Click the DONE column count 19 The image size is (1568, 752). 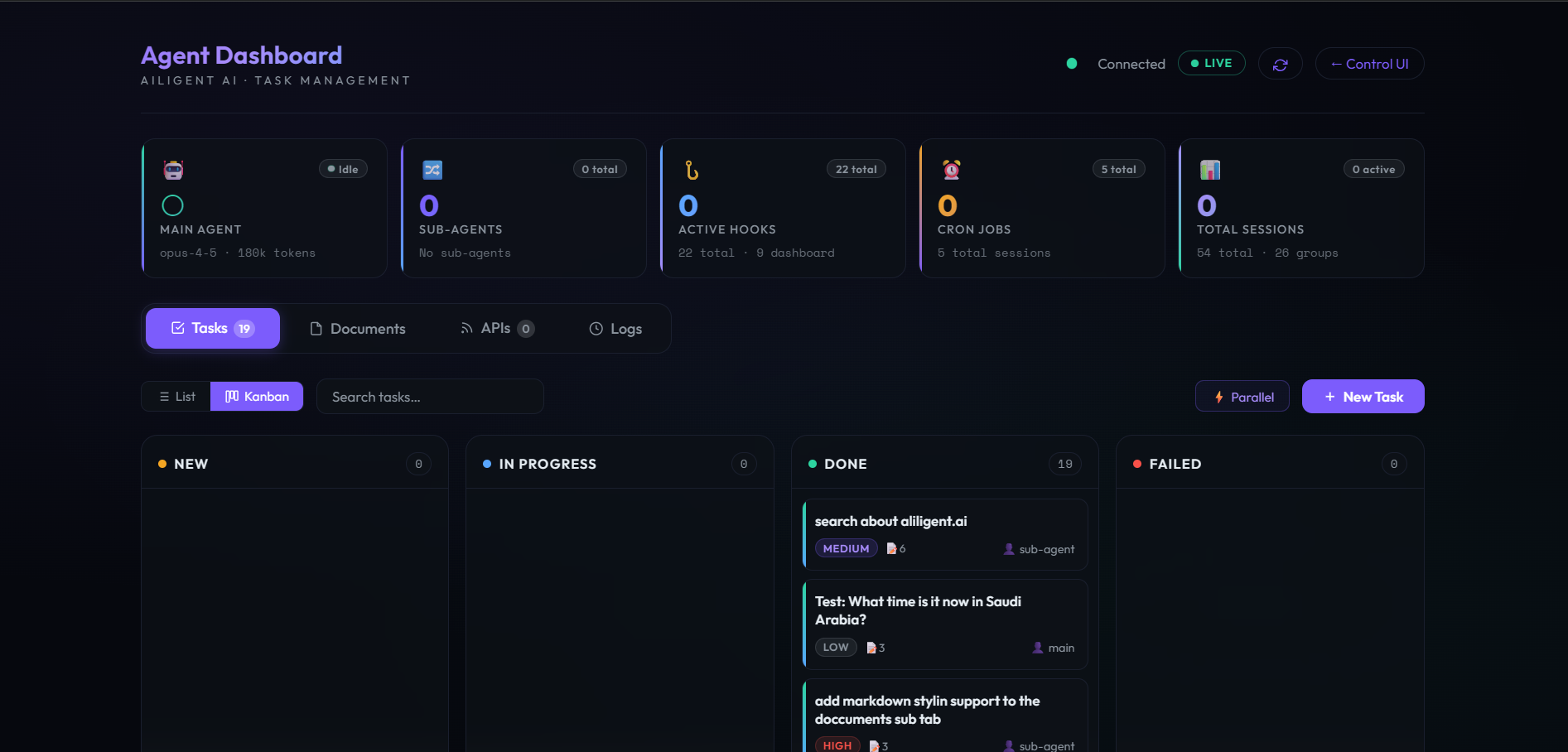pos(1065,464)
